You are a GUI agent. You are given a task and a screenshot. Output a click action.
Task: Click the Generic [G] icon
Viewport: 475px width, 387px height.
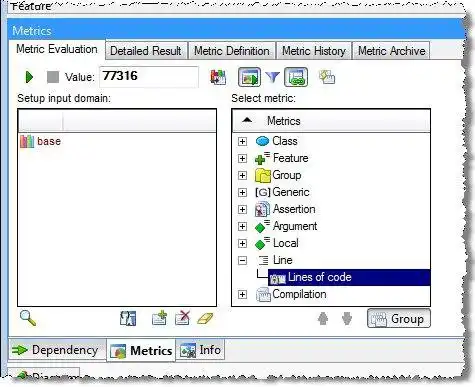(x=263, y=192)
